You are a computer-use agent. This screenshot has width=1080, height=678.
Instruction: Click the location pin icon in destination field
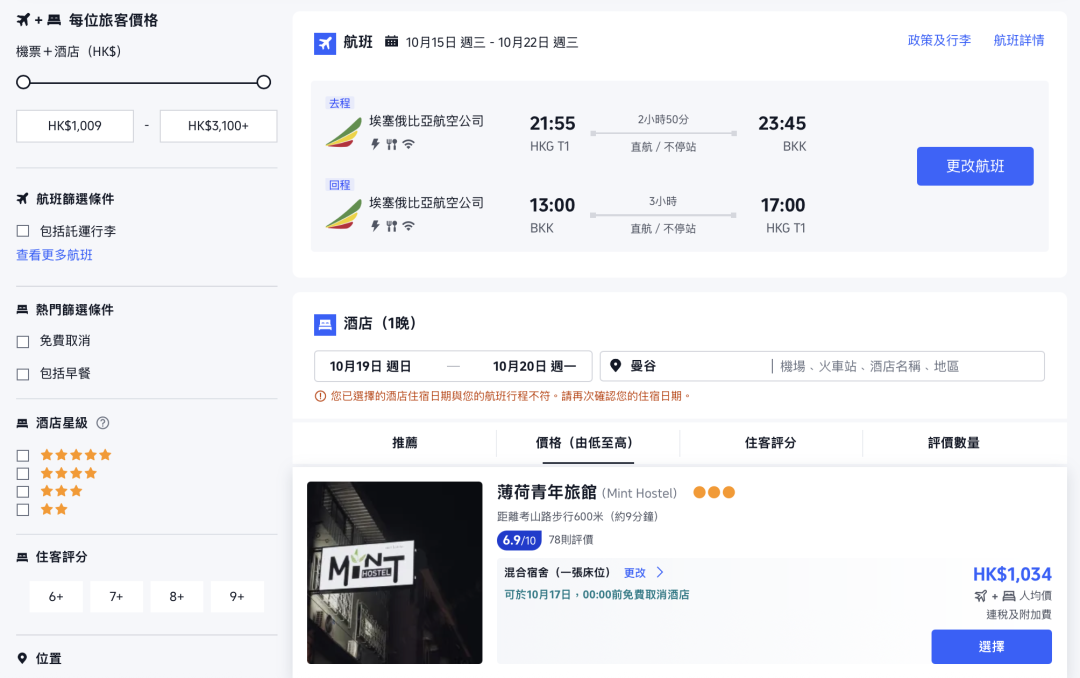[615, 365]
